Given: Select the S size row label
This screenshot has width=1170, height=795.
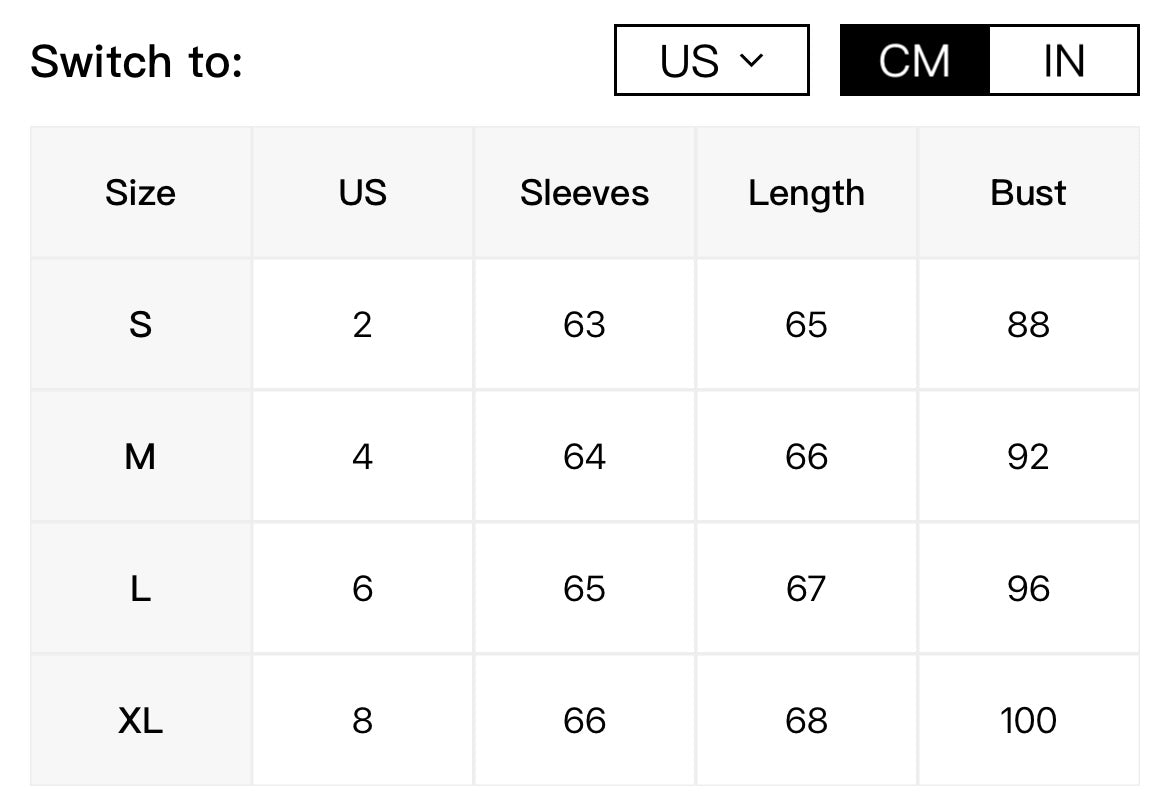Looking at the screenshot, I should tap(140, 325).
